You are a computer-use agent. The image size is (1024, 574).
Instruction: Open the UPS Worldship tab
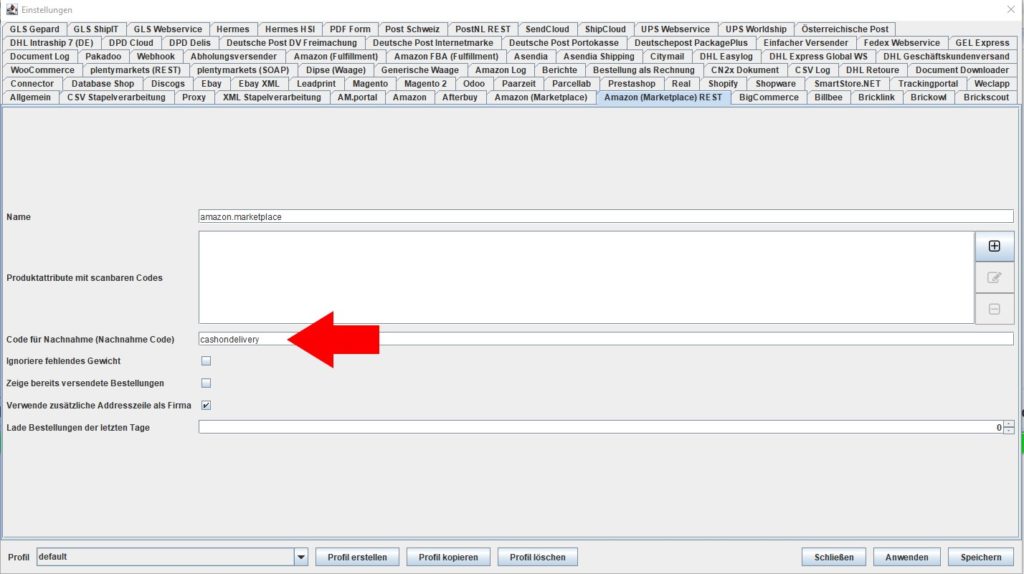tap(756, 29)
